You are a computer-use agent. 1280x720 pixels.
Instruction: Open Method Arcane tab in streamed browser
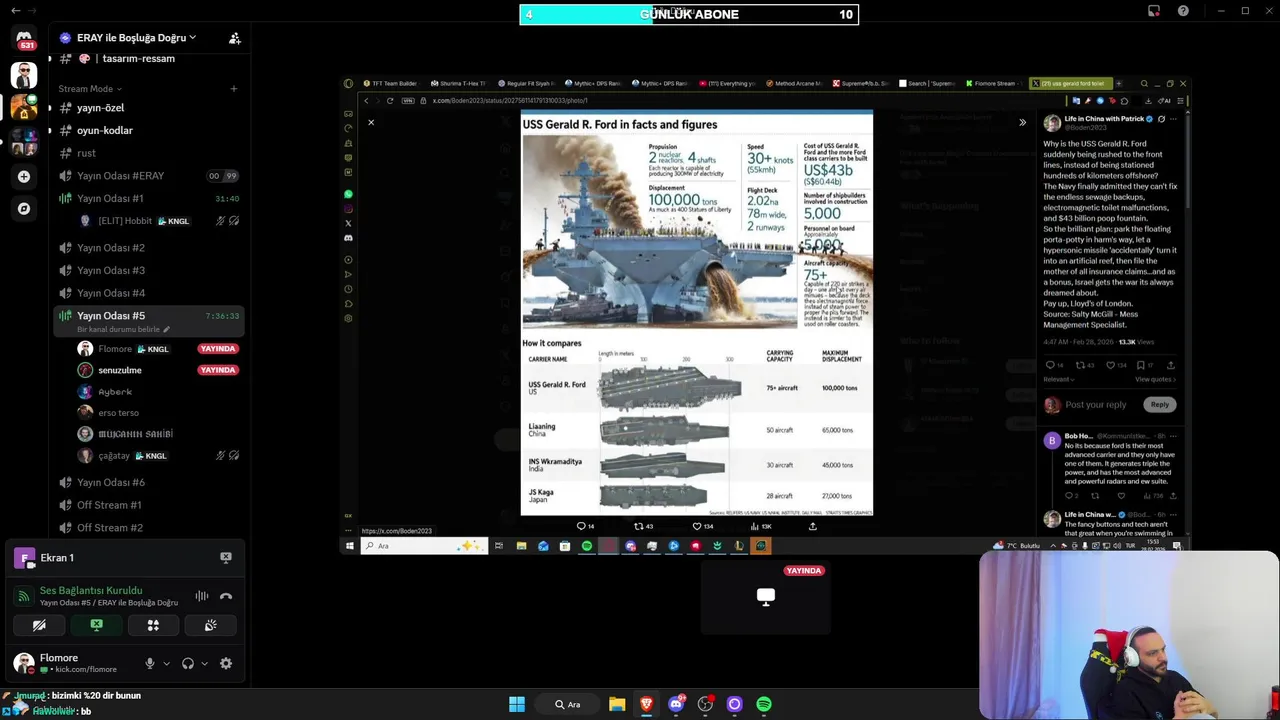coord(794,84)
